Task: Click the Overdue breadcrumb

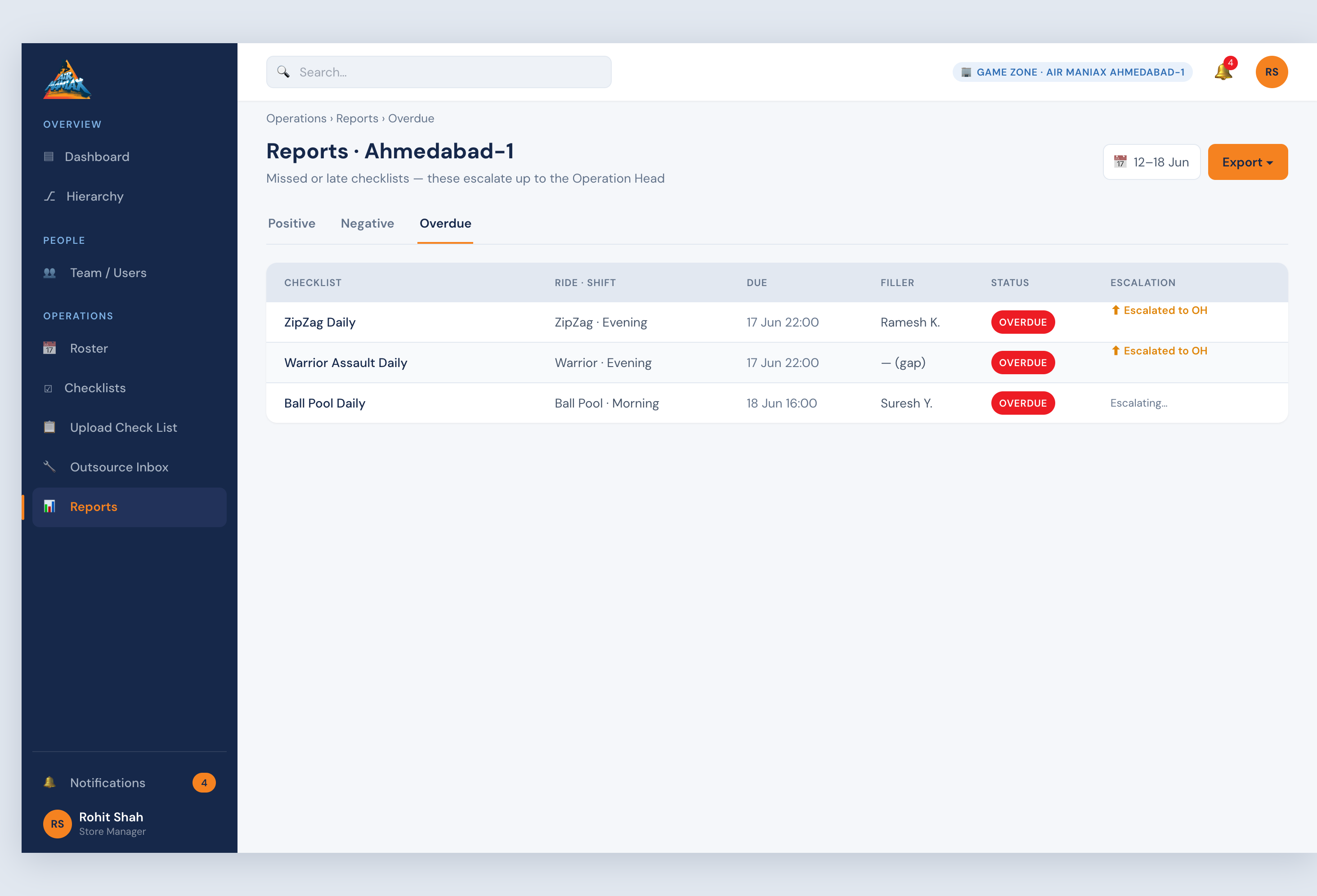Action: 411,118
